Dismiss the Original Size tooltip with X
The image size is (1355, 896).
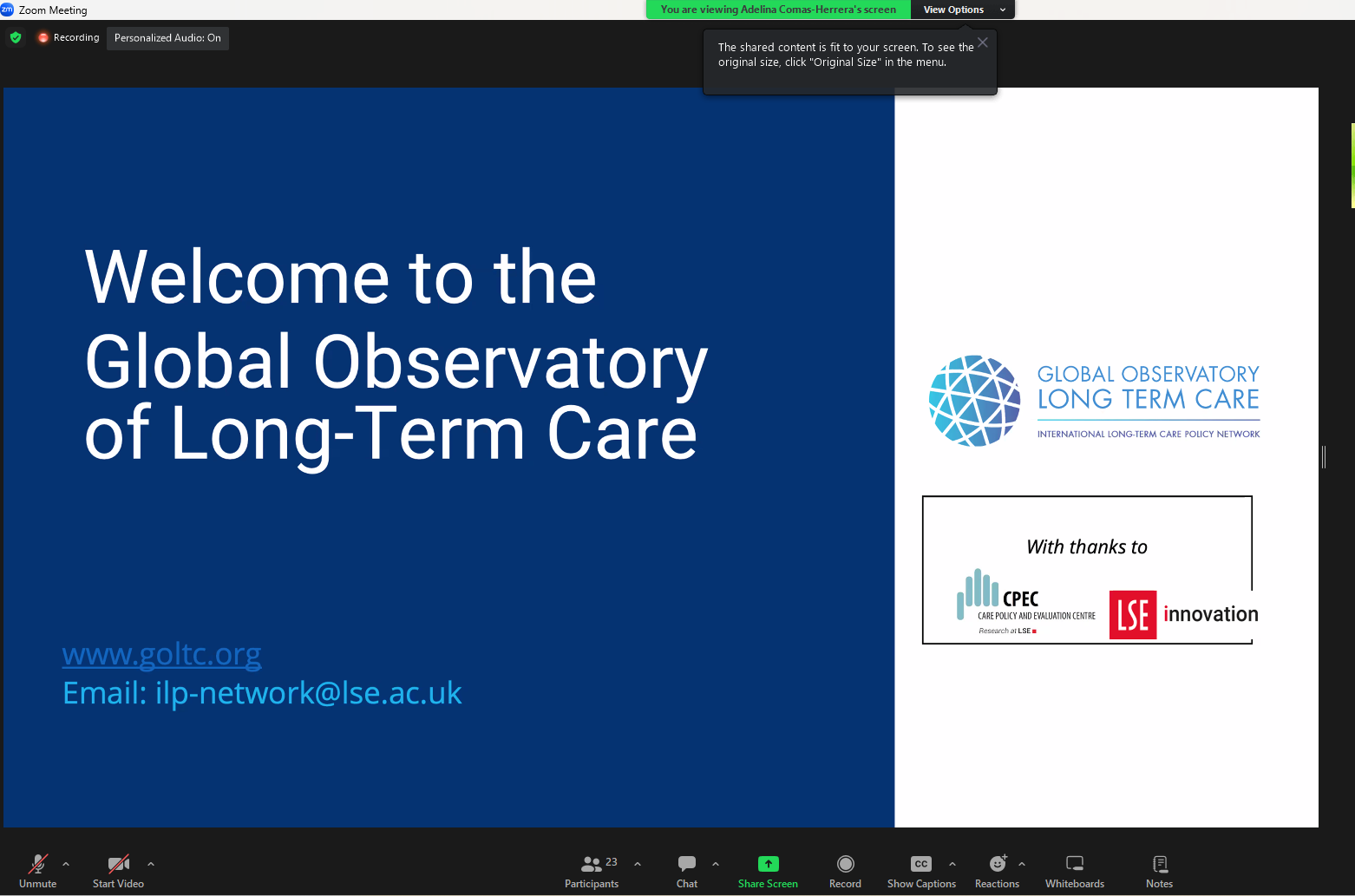coord(983,43)
